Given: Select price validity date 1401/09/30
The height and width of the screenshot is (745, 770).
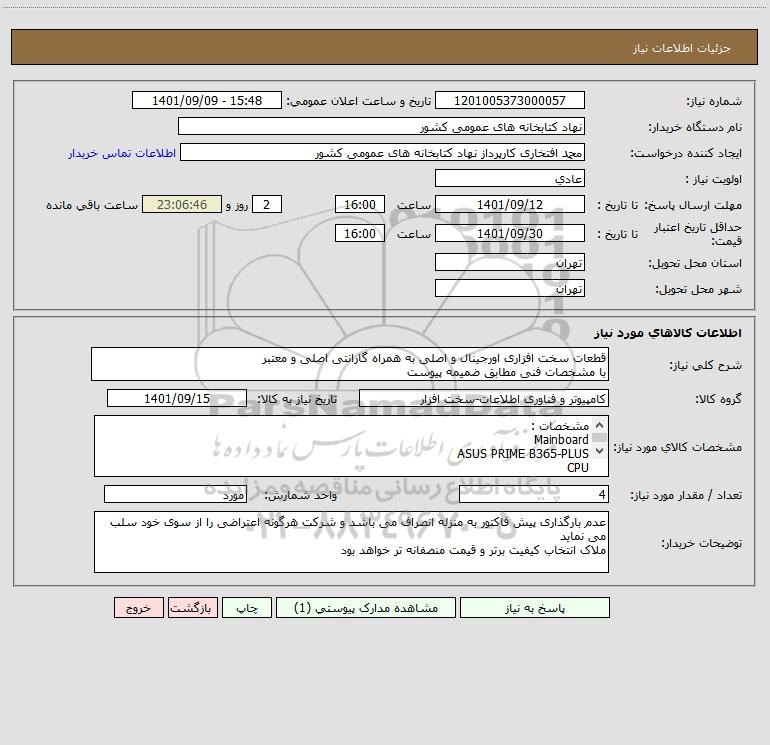Looking at the screenshot, I should coord(510,233).
